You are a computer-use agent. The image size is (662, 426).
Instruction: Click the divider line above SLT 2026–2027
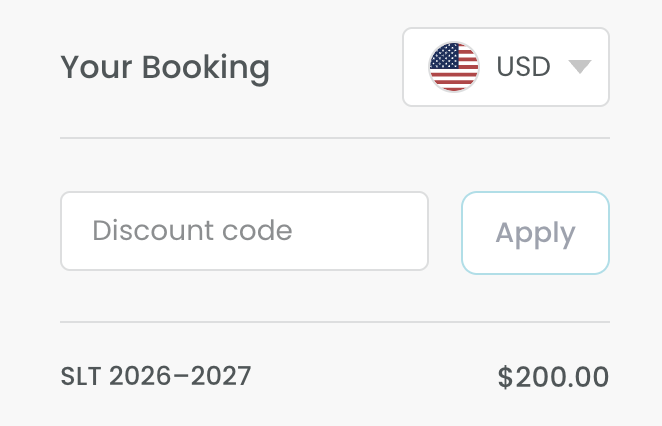pos(335,322)
